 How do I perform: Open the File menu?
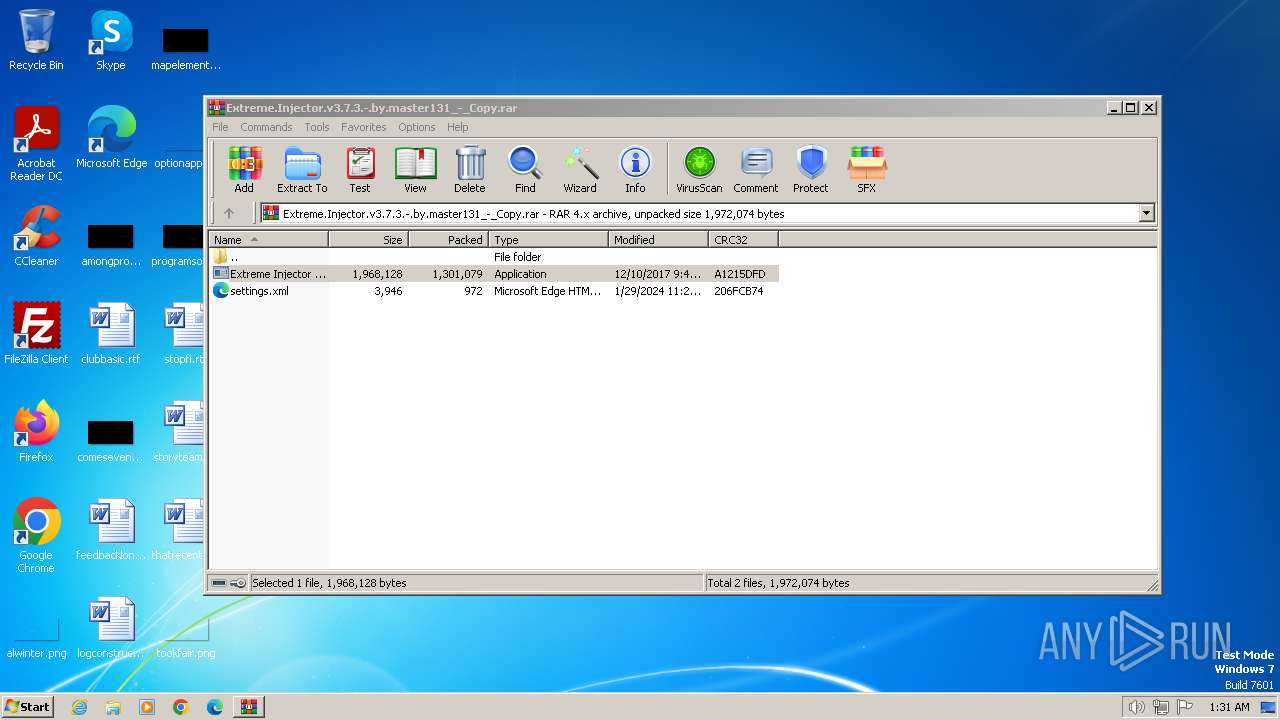(x=220, y=127)
